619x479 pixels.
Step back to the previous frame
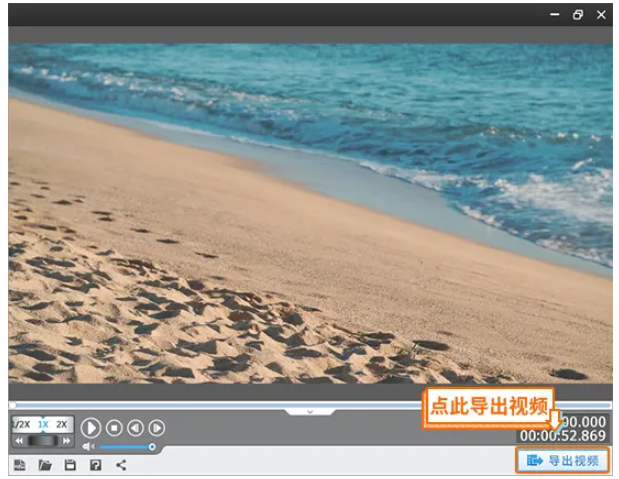(x=135, y=427)
